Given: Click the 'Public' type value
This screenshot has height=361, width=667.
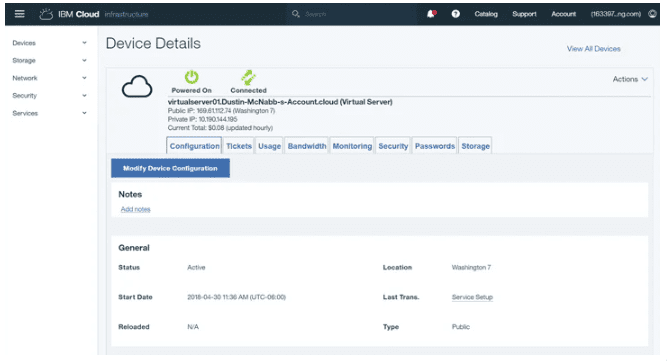Looking at the screenshot, I should [461, 327].
